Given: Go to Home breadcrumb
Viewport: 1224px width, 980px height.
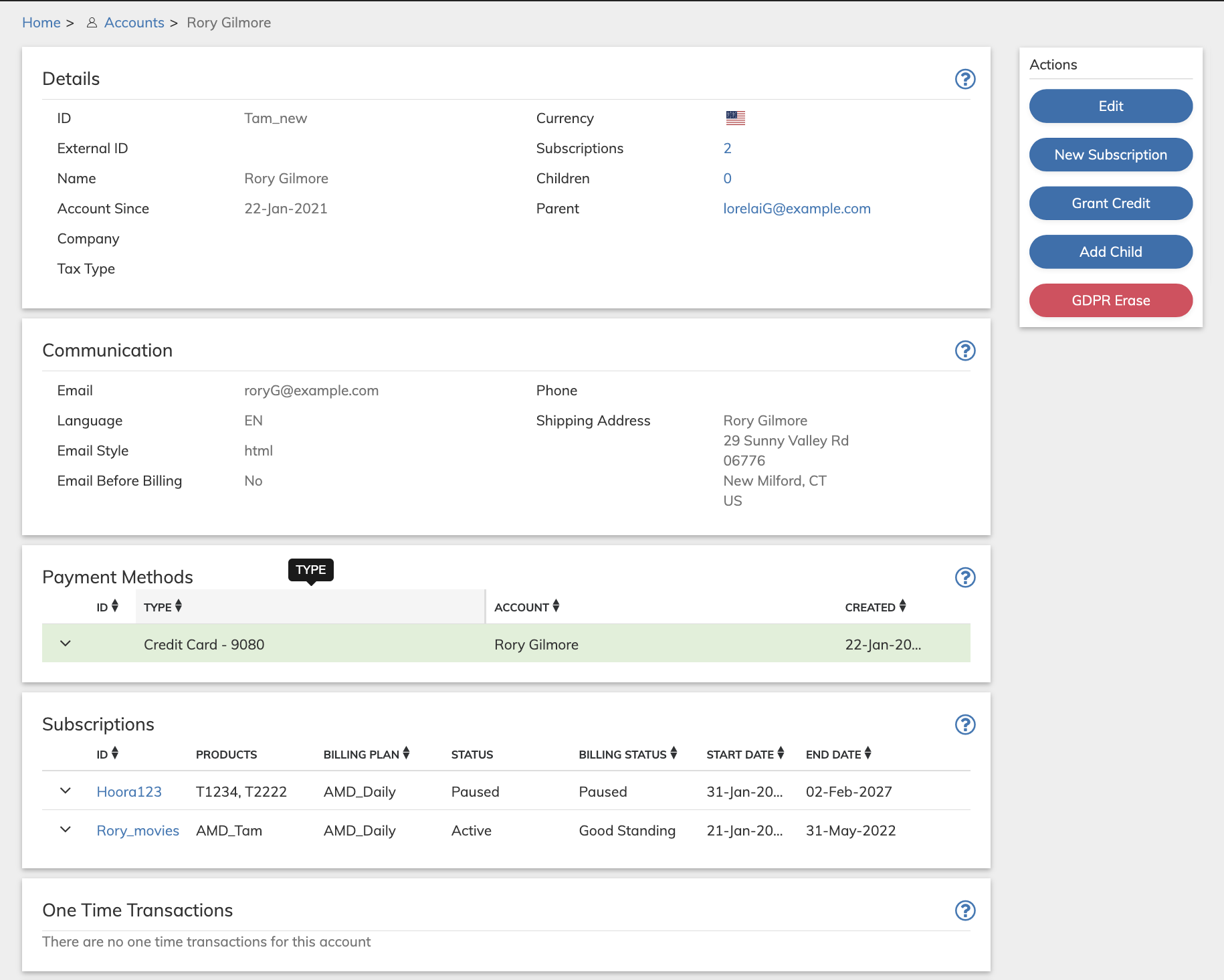Looking at the screenshot, I should coord(41,23).
